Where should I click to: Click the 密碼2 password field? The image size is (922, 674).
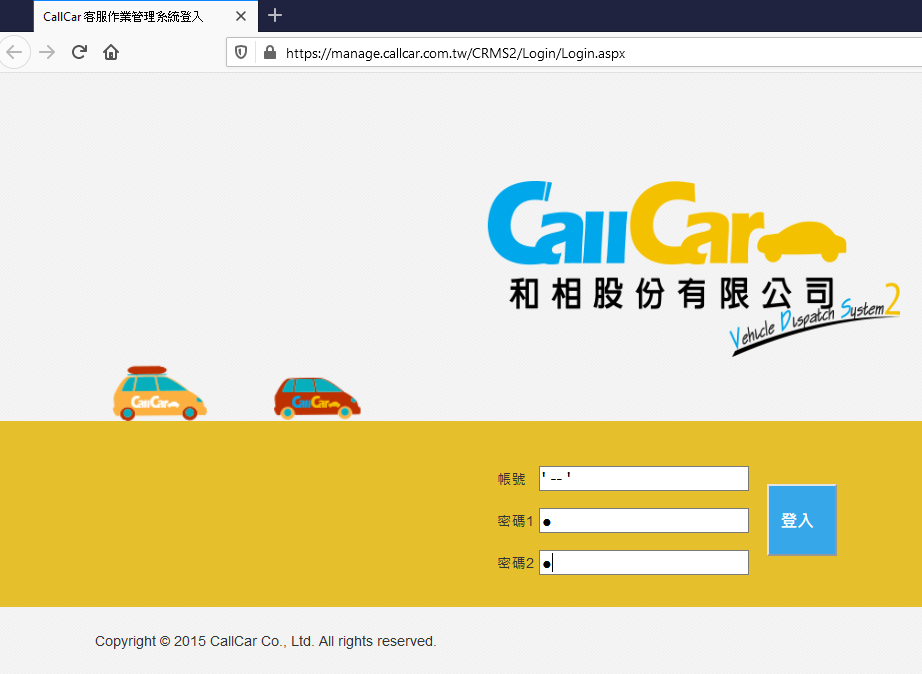click(644, 563)
